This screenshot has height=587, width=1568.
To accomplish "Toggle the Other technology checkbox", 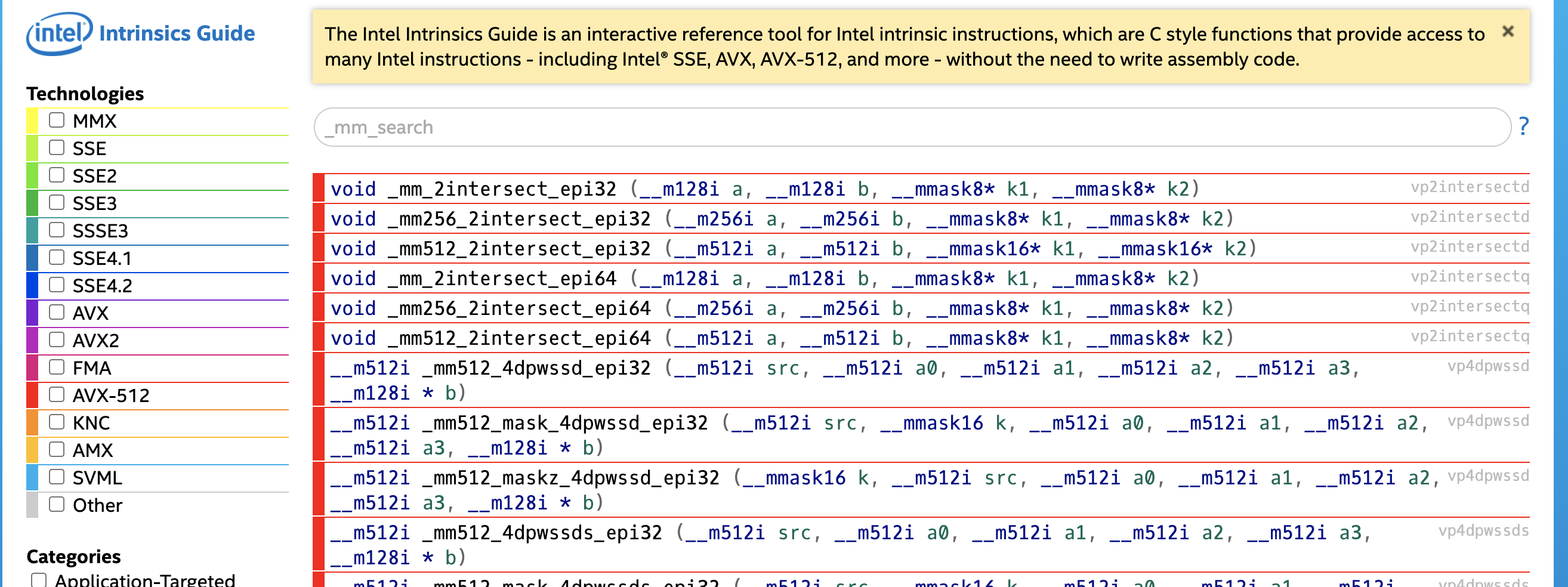I will [57, 504].
